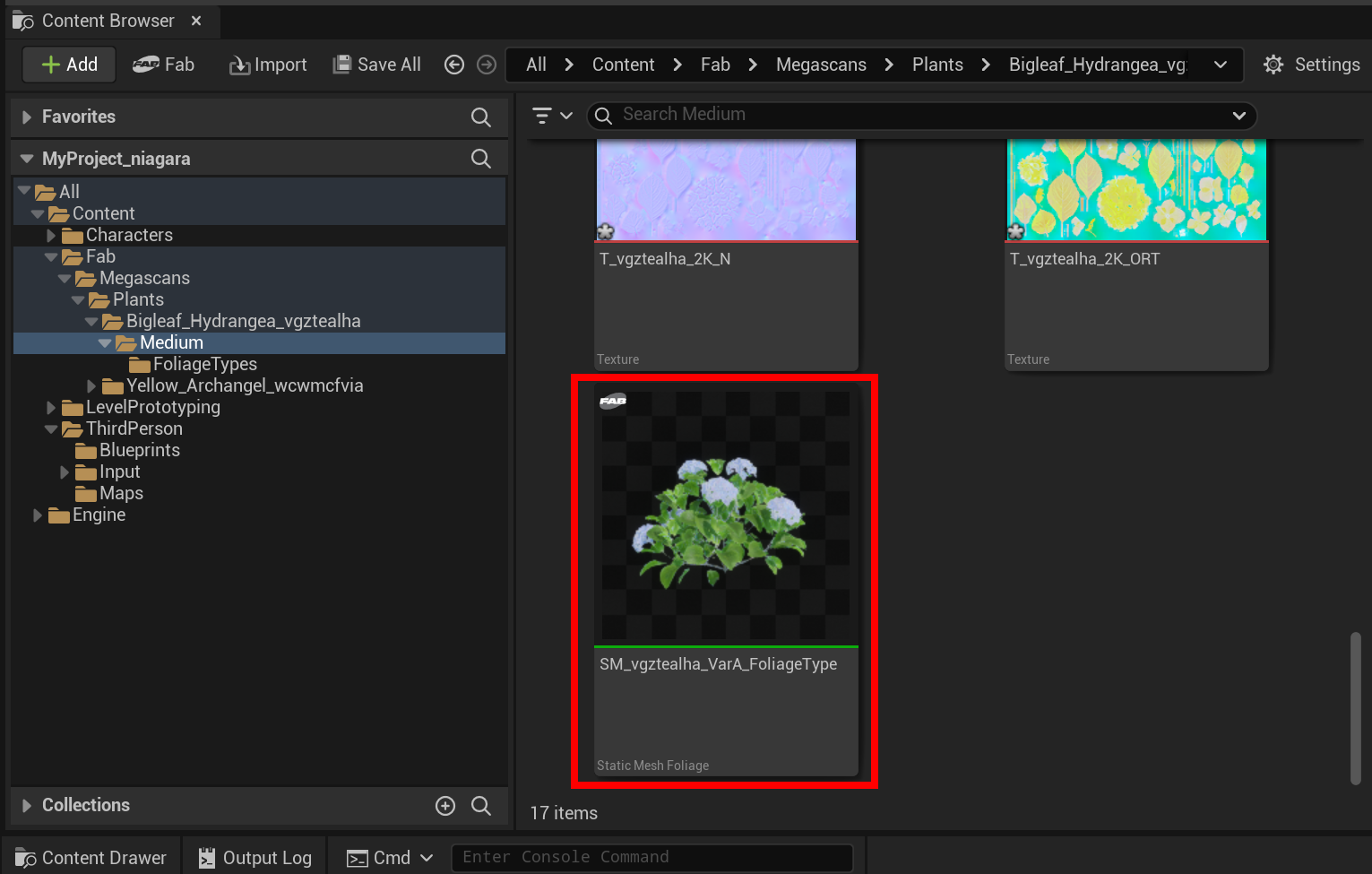1372x874 pixels.
Task: Expand the Engine folder arrow
Action: (x=38, y=515)
